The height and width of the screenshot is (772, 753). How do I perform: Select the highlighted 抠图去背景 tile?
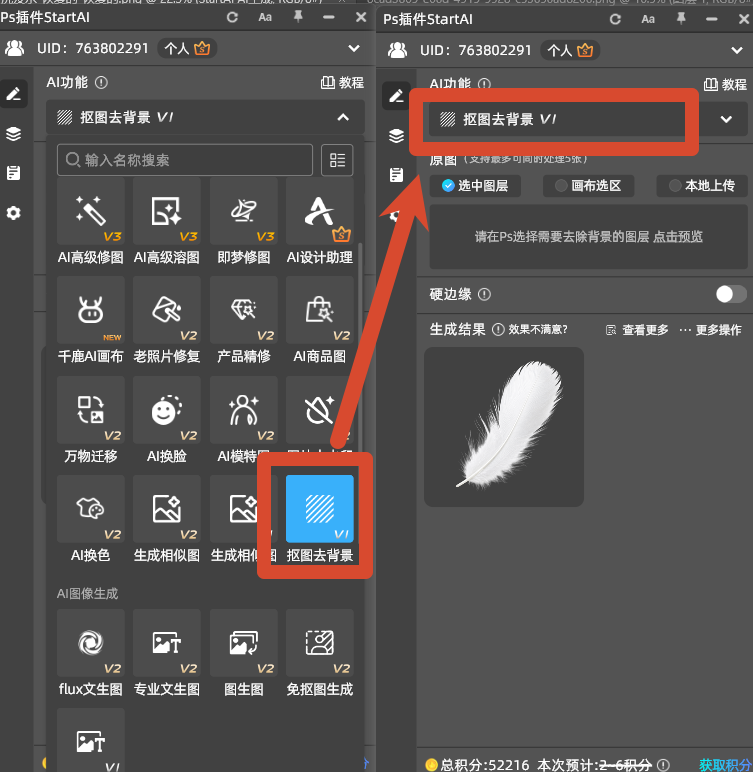[320, 509]
